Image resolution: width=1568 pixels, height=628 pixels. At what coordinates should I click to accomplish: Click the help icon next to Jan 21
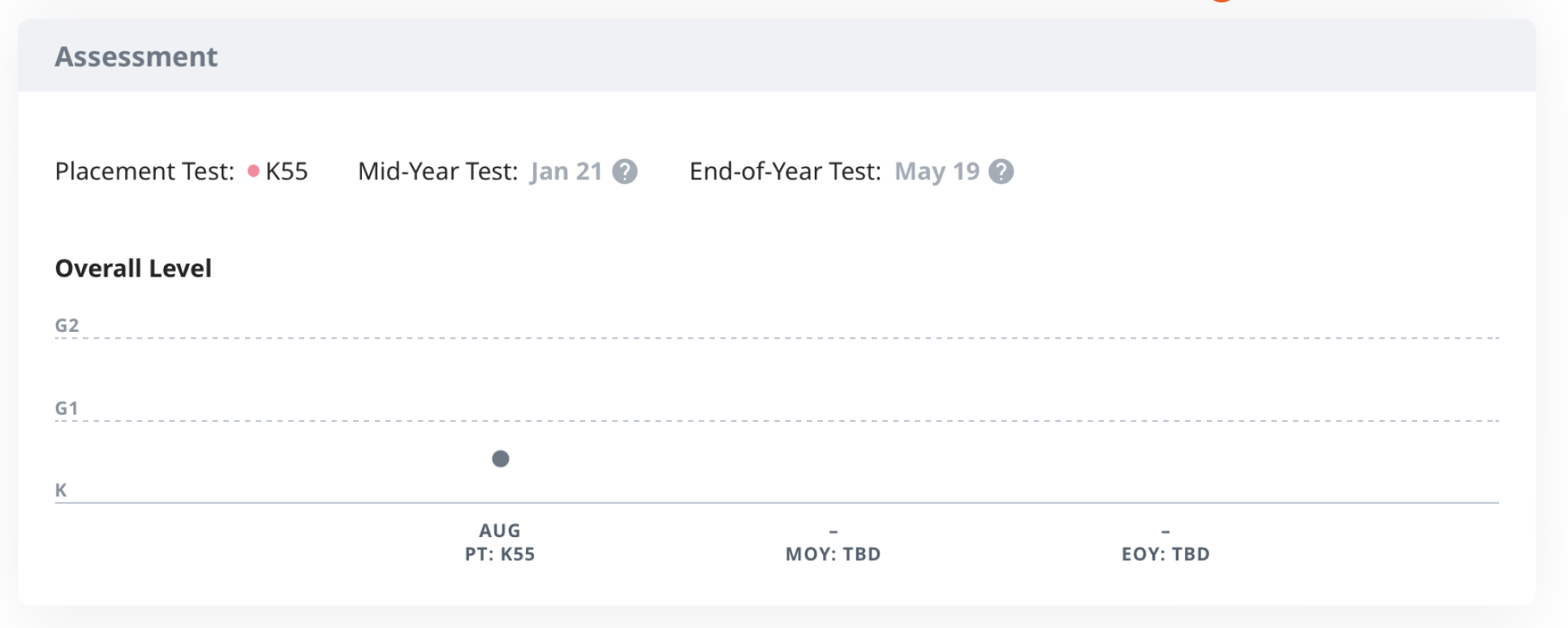click(624, 171)
